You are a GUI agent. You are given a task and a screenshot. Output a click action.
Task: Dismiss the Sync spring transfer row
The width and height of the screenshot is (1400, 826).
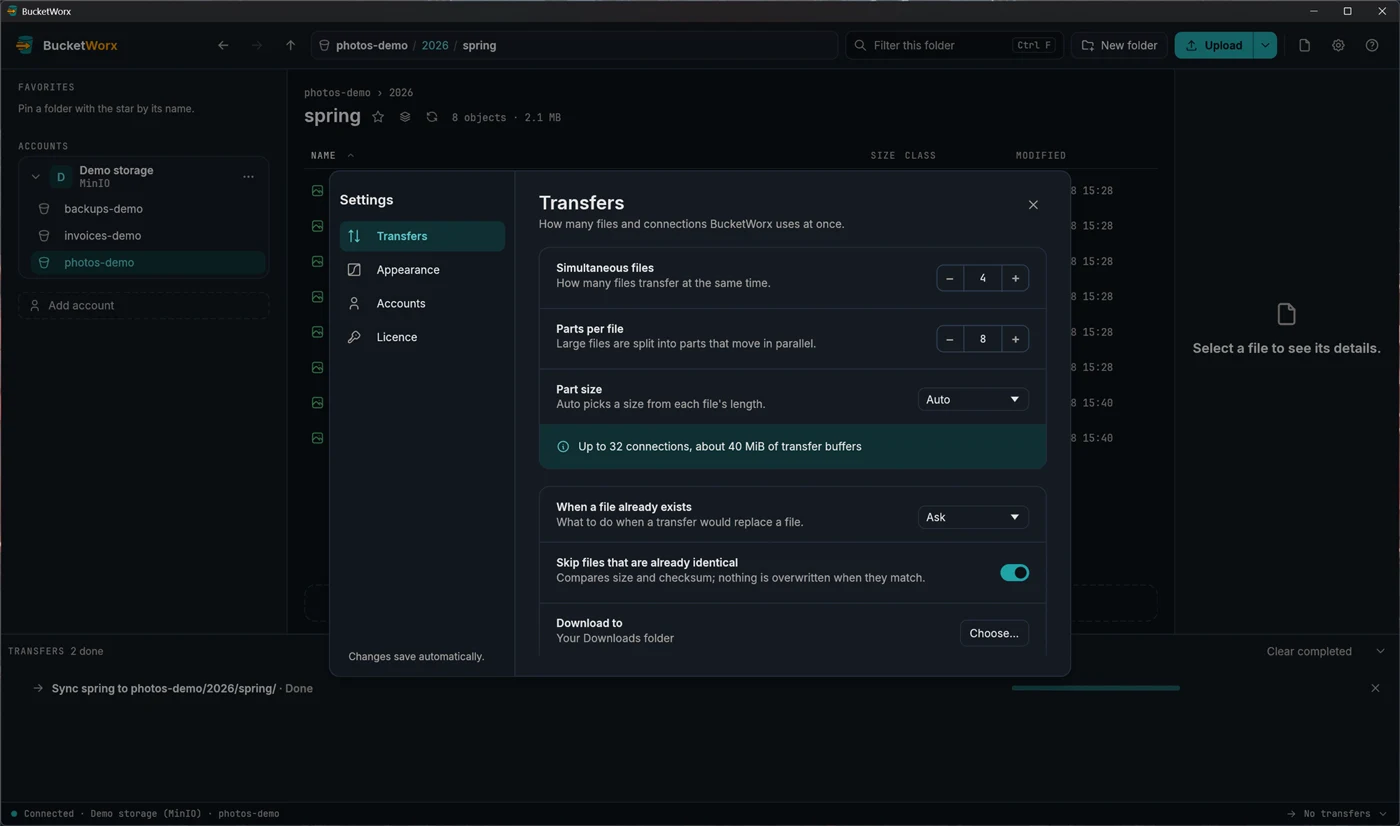point(1375,688)
